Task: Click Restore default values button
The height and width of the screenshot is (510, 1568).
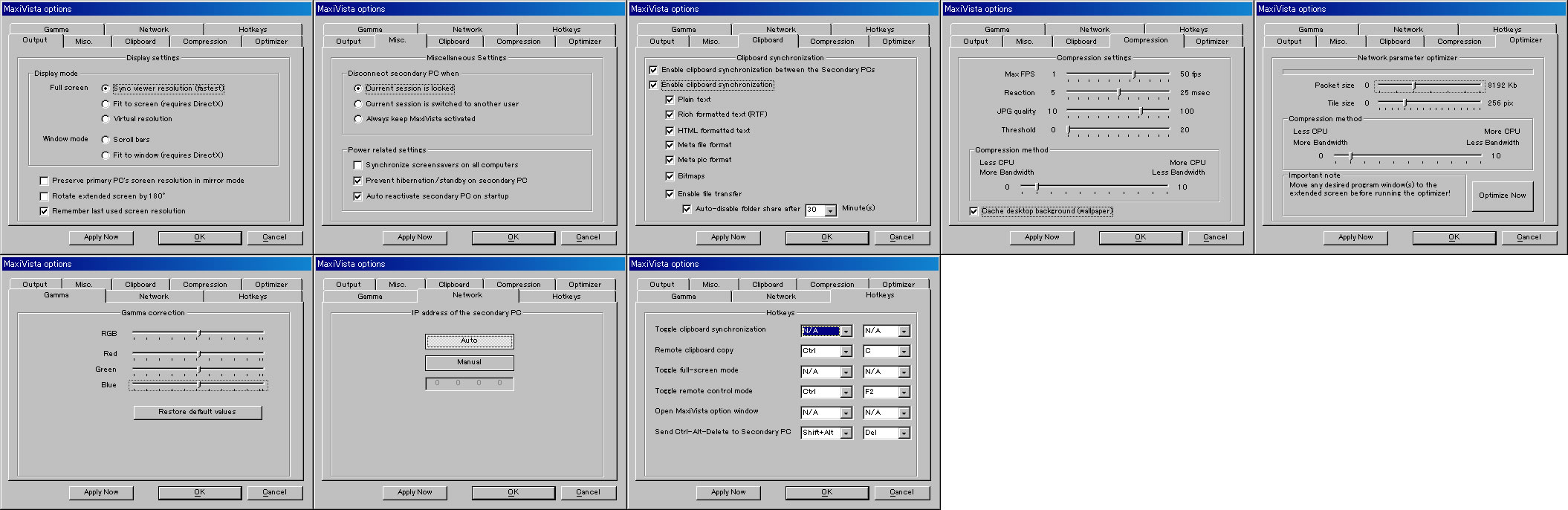Action: [x=198, y=412]
